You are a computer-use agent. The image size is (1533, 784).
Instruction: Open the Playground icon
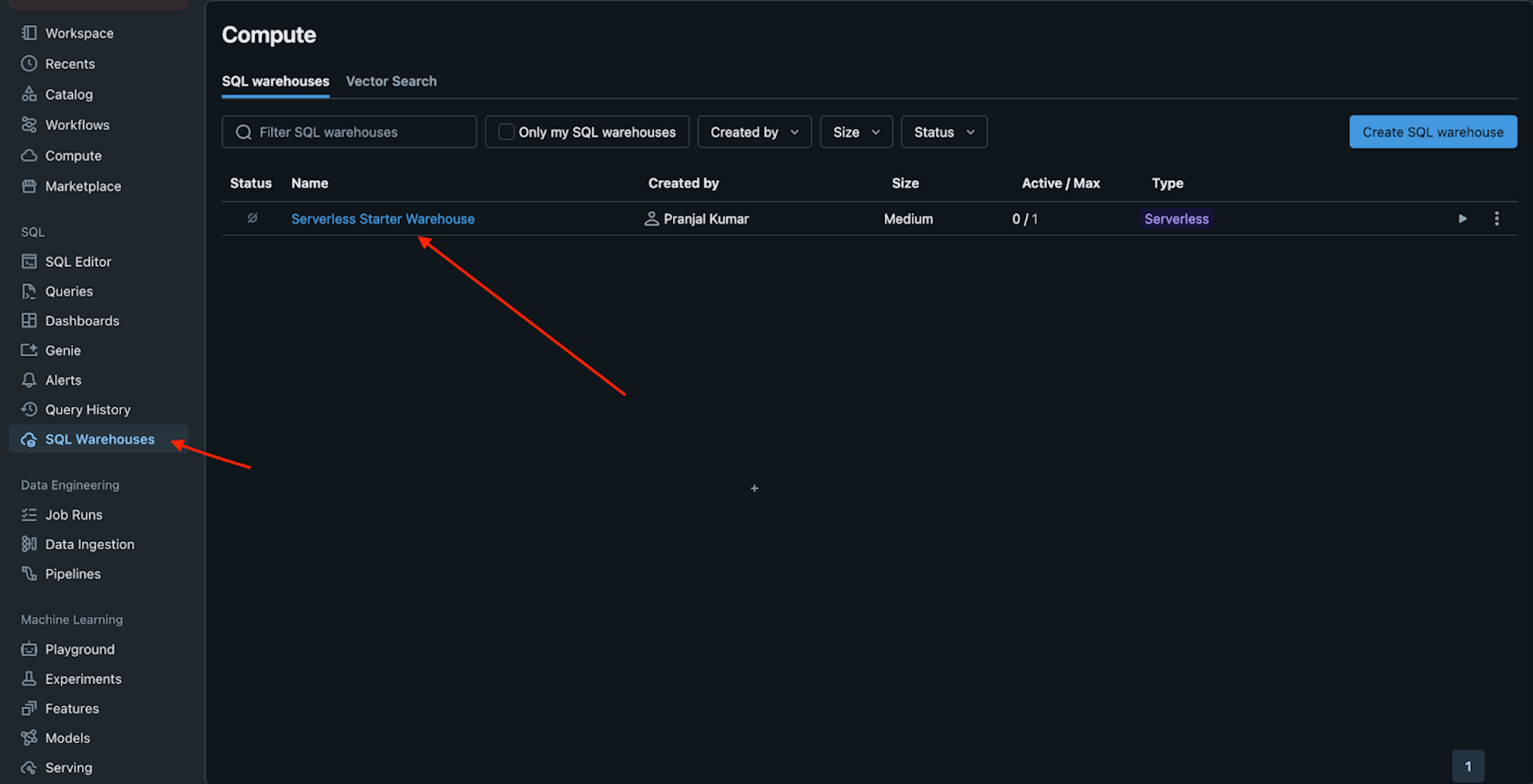tap(29, 649)
